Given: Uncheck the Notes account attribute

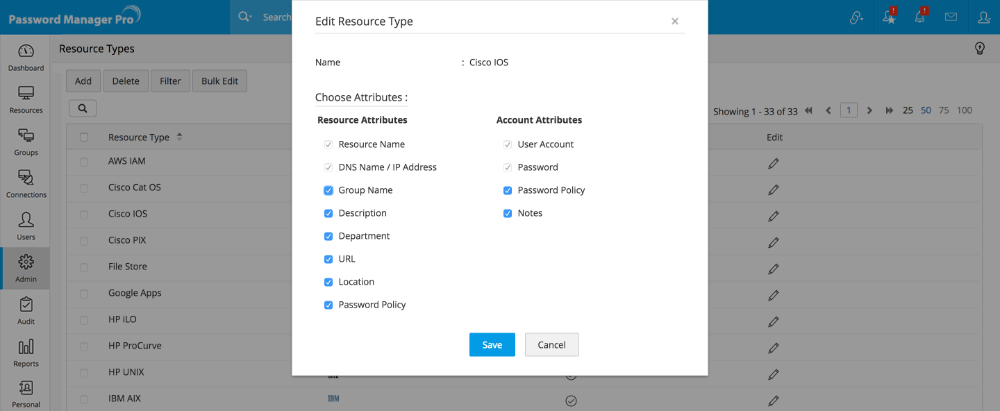Looking at the screenshot, I should pyautogui.click(x=508, y=213).
